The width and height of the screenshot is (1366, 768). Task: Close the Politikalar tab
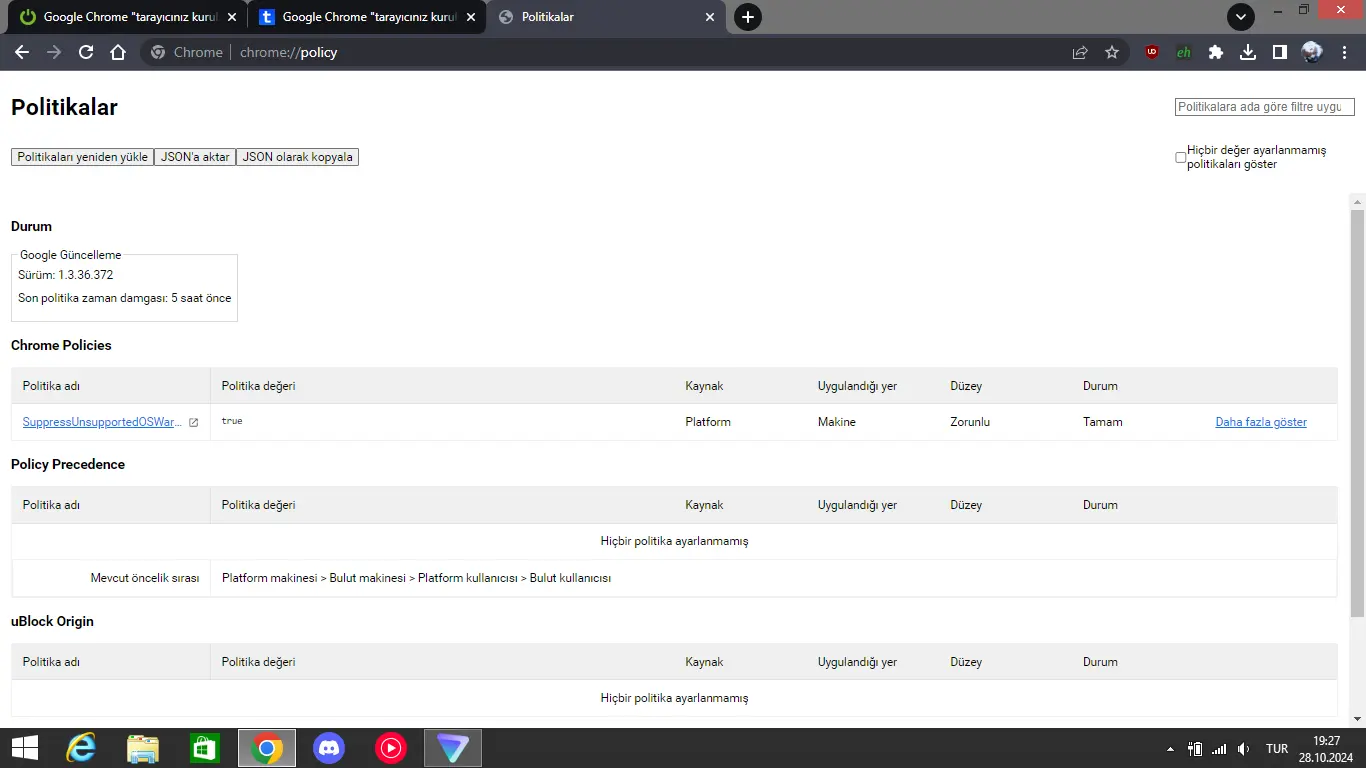click(x=710, y=17)
